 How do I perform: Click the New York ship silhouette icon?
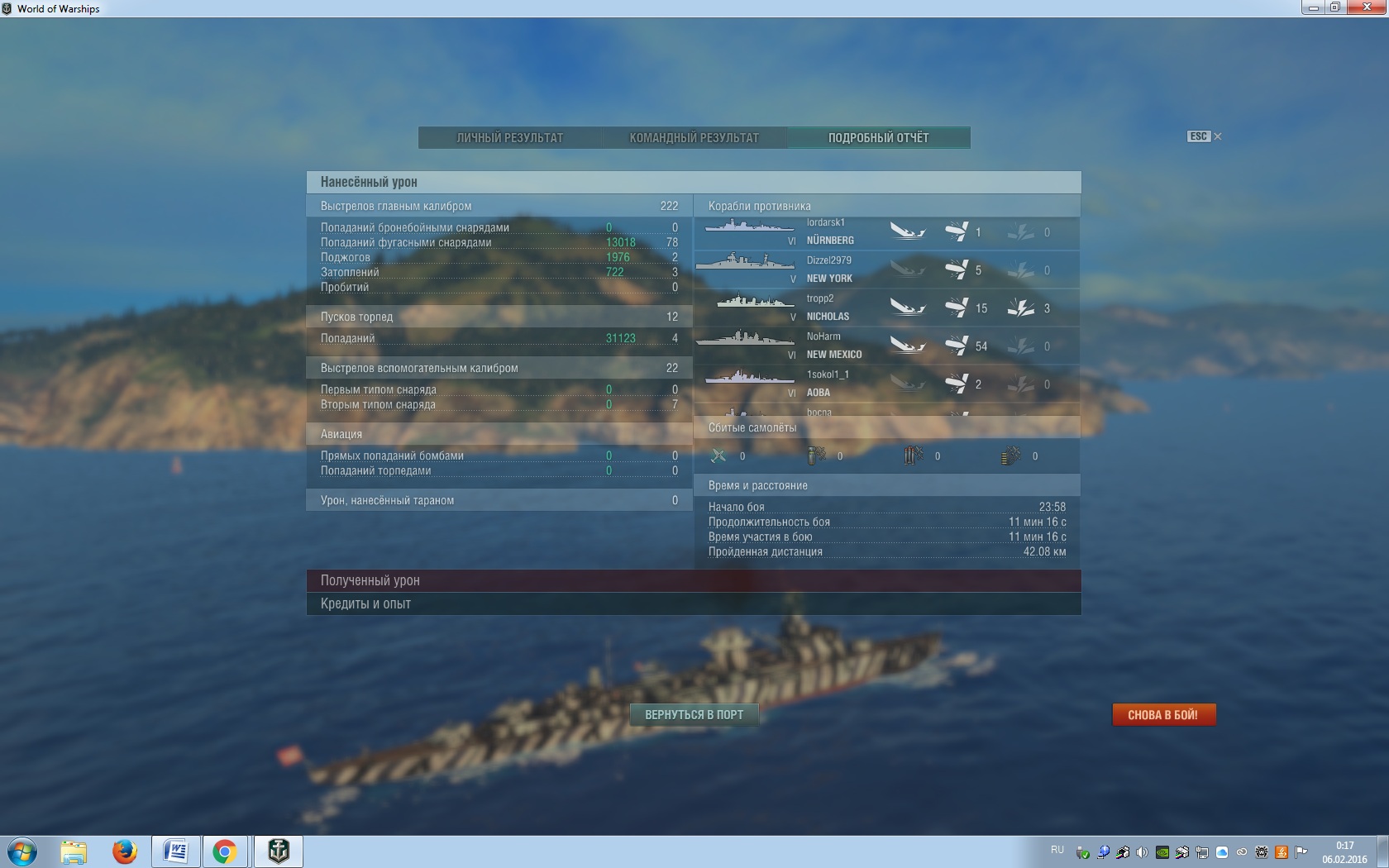click(x=744, y=262)
